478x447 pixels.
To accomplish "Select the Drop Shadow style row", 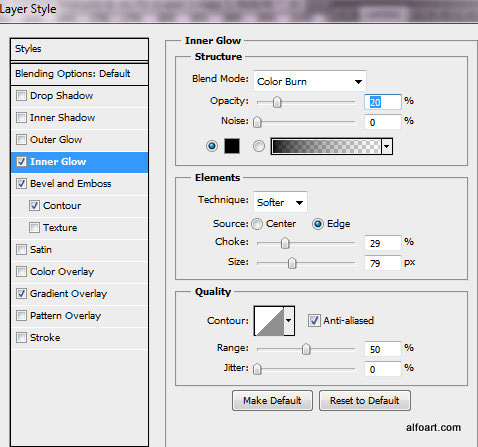I will pos(79,96).
